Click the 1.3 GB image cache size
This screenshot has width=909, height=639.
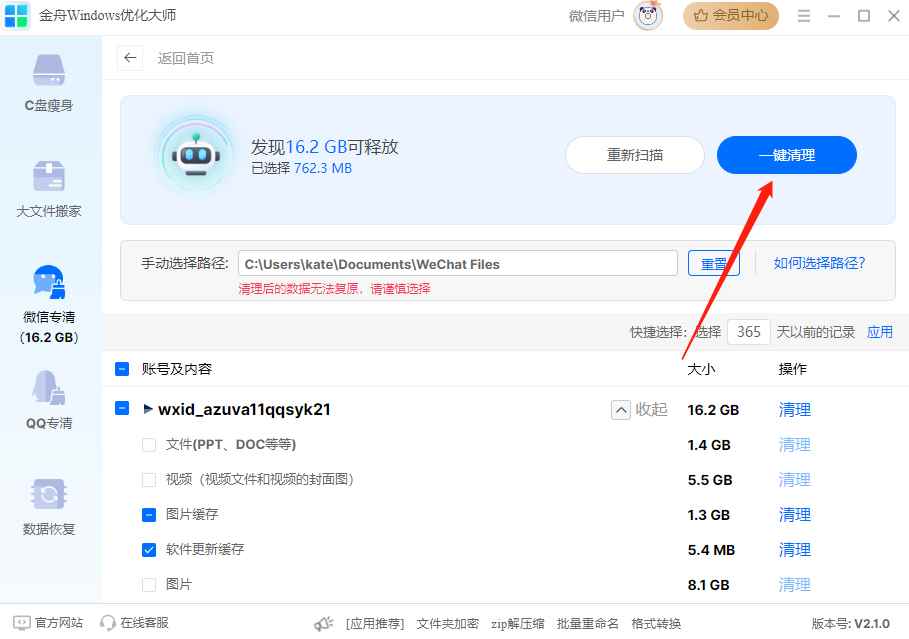point(708,515)
